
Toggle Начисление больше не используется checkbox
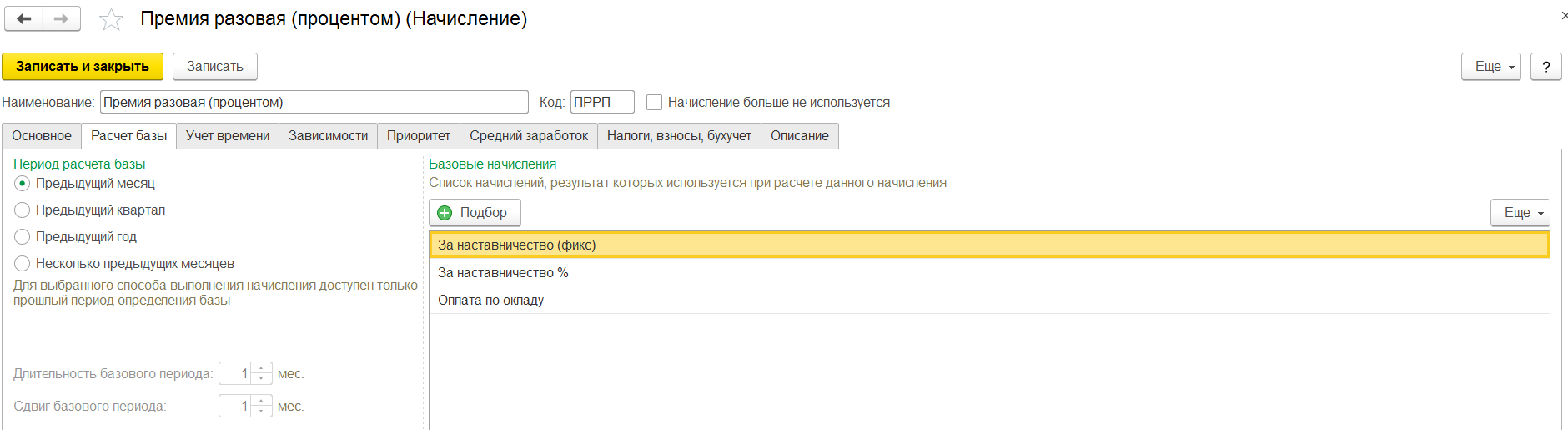[655, 103]
